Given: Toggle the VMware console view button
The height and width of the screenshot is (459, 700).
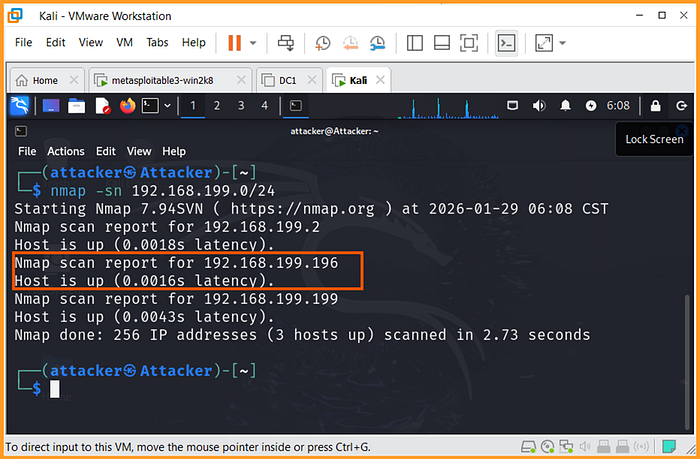Looking at the screenshot, I should tap(507, 43).
